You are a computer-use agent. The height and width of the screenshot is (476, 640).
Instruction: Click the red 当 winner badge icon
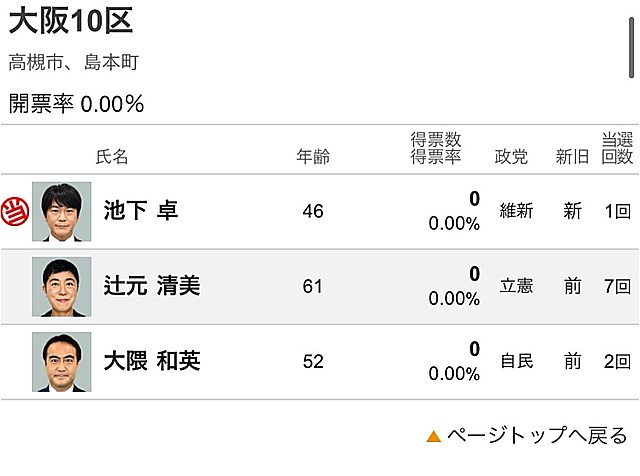[x=14, y=211]
